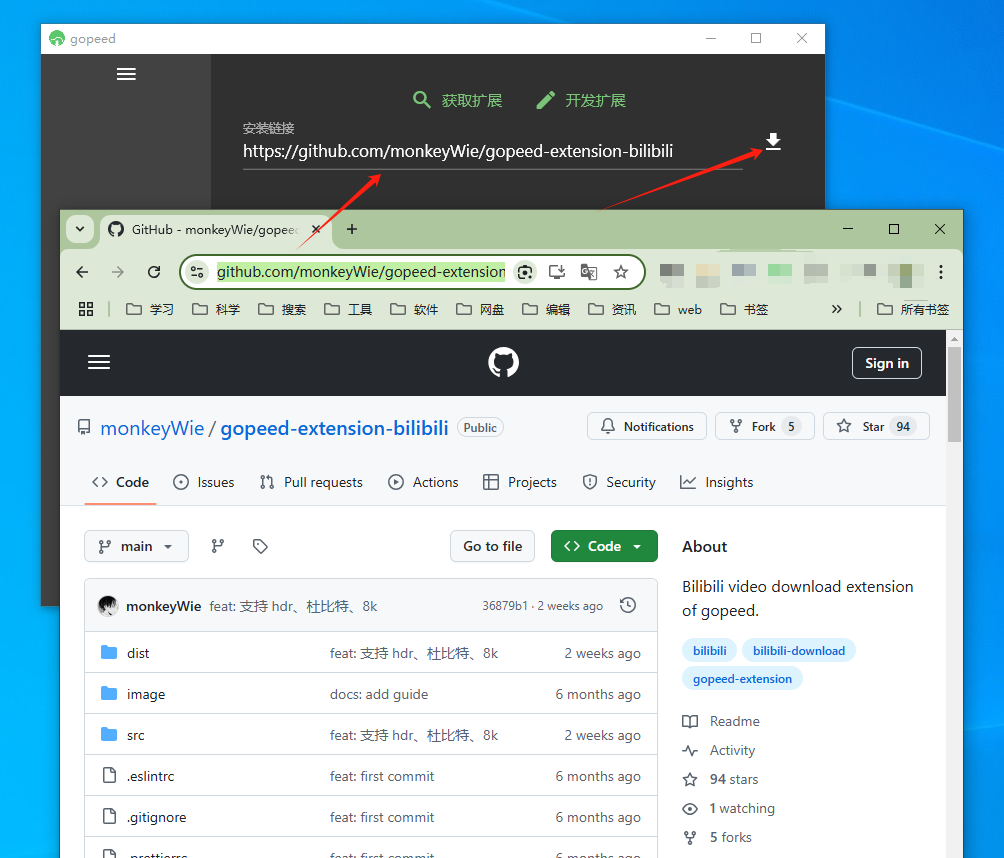Open the 软件 bookmark folder
The height and width of the screenshot is (858, 1004).
[x=414, y=309]
